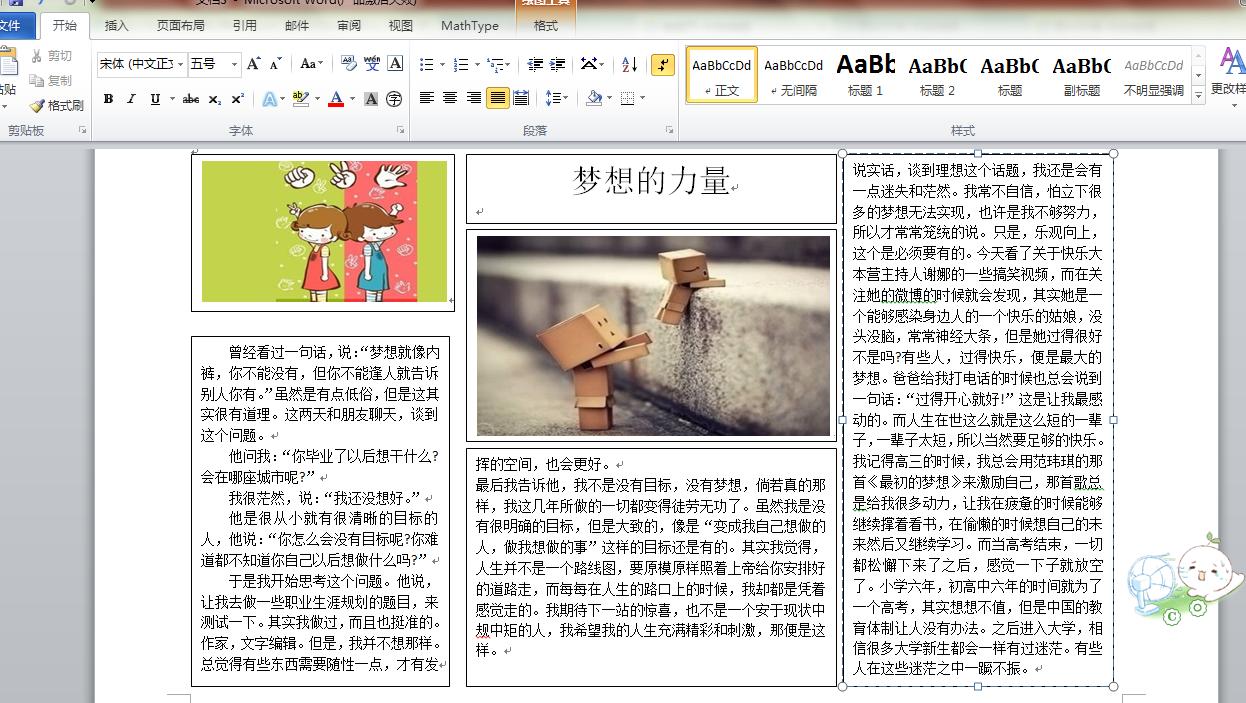Image resolution: width=1246 pixels, height=703 pixels.
Task: Apply the 标题 1 style
Action: [x=866, y=75]
